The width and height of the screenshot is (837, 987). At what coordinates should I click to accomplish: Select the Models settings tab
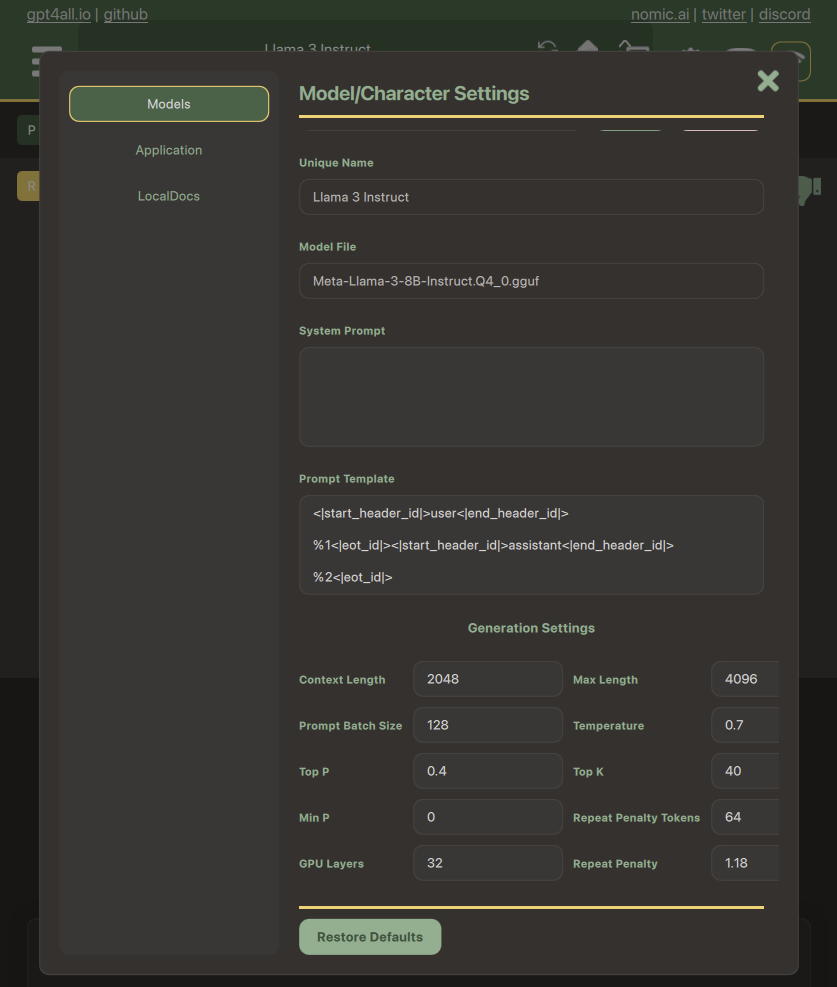(x=169, y=104)
